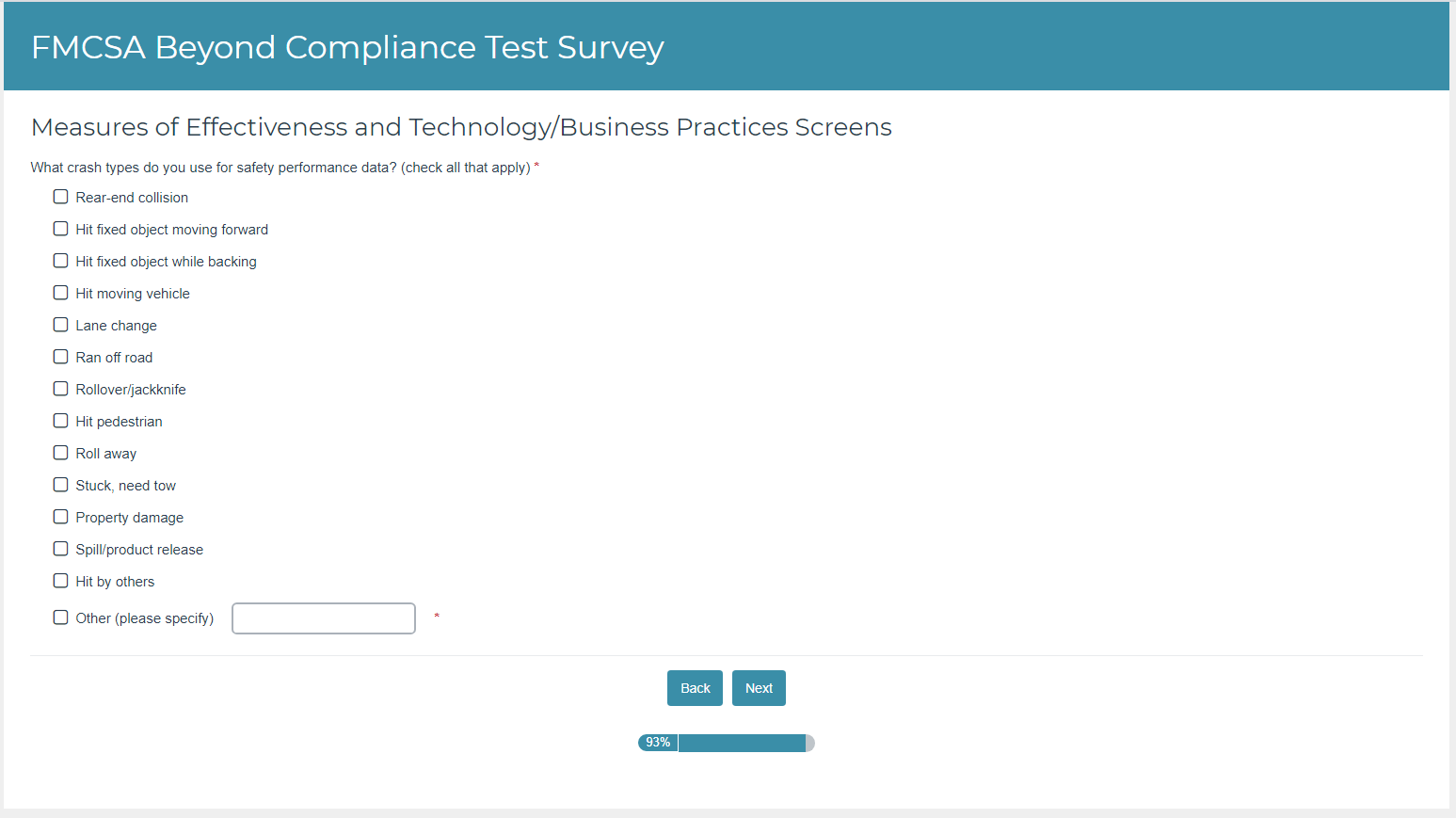The image size is (1456, 818).
Task: Click the Other specify text field
Action: tap(323, 618)
